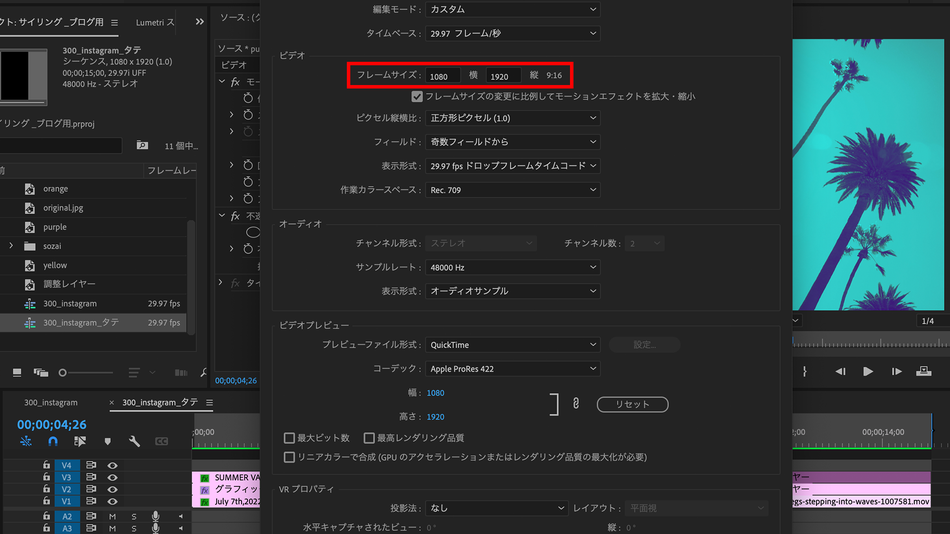The height and width of the screenshot is (534, 950).
Task: Open timeline settings wrench icon
Action: tap(135, 441)
